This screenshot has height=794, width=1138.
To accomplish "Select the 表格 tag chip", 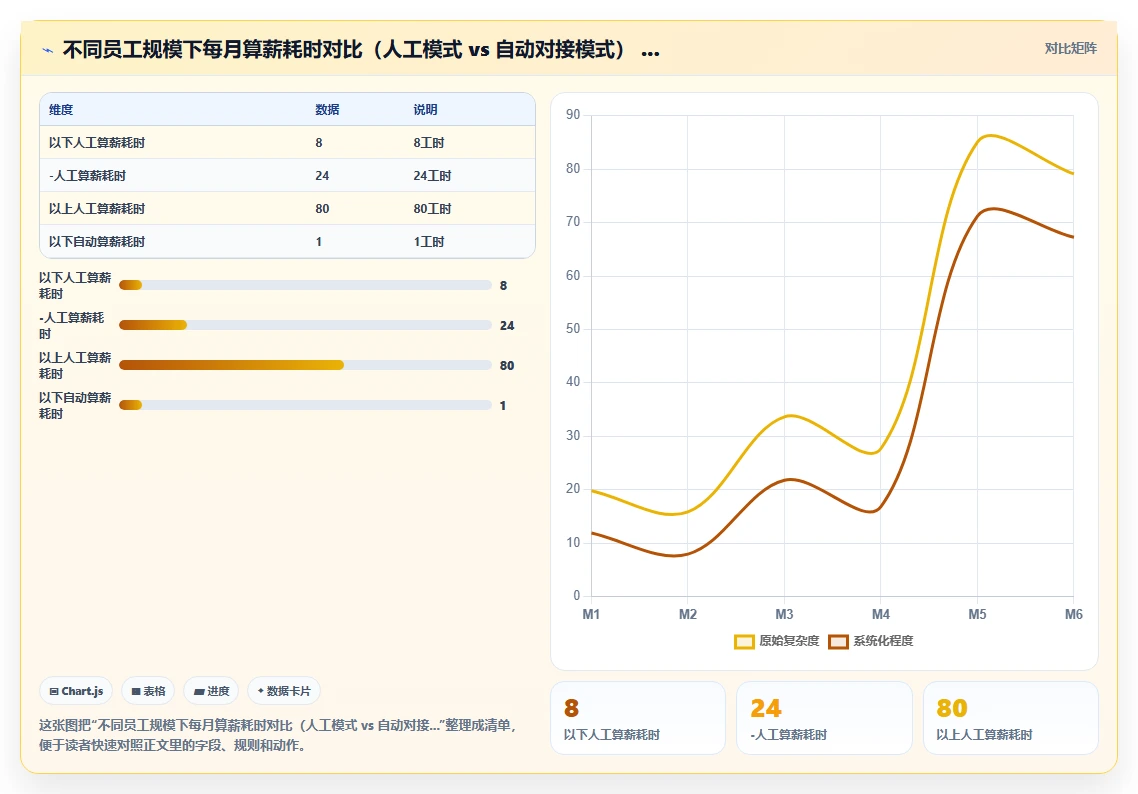I will tap(149, 691).
